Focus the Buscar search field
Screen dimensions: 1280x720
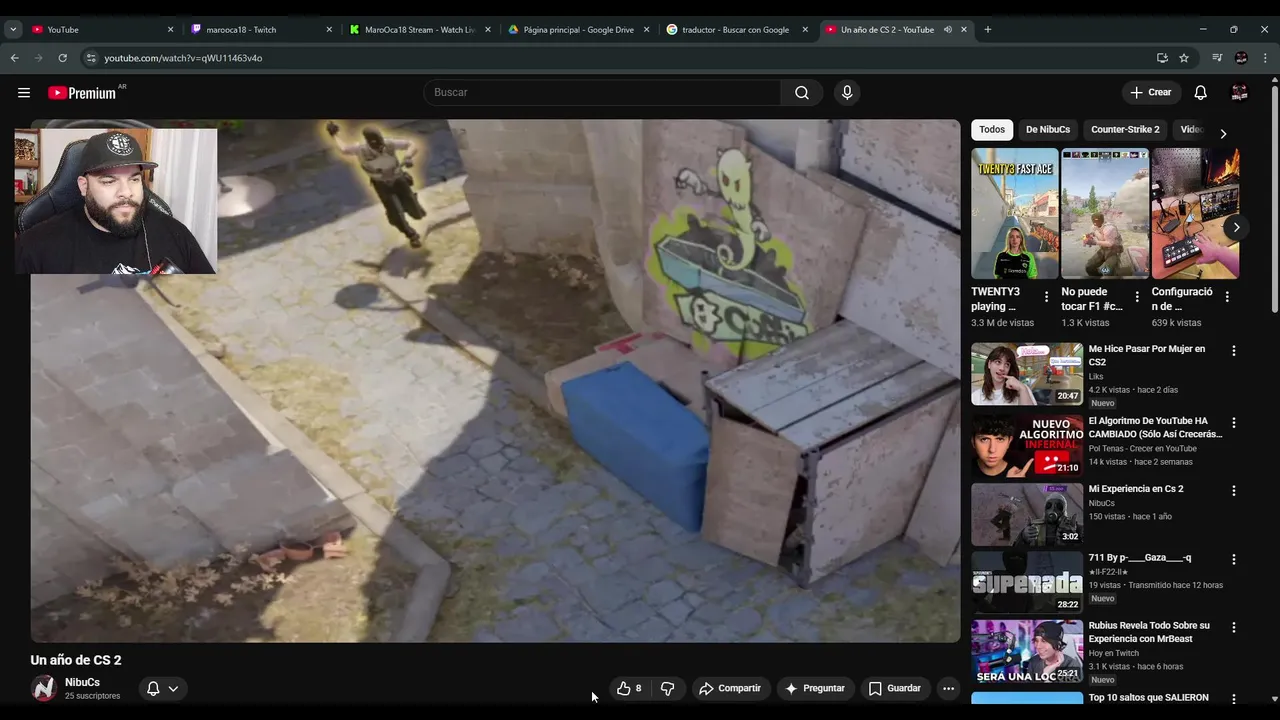(603, 92)
